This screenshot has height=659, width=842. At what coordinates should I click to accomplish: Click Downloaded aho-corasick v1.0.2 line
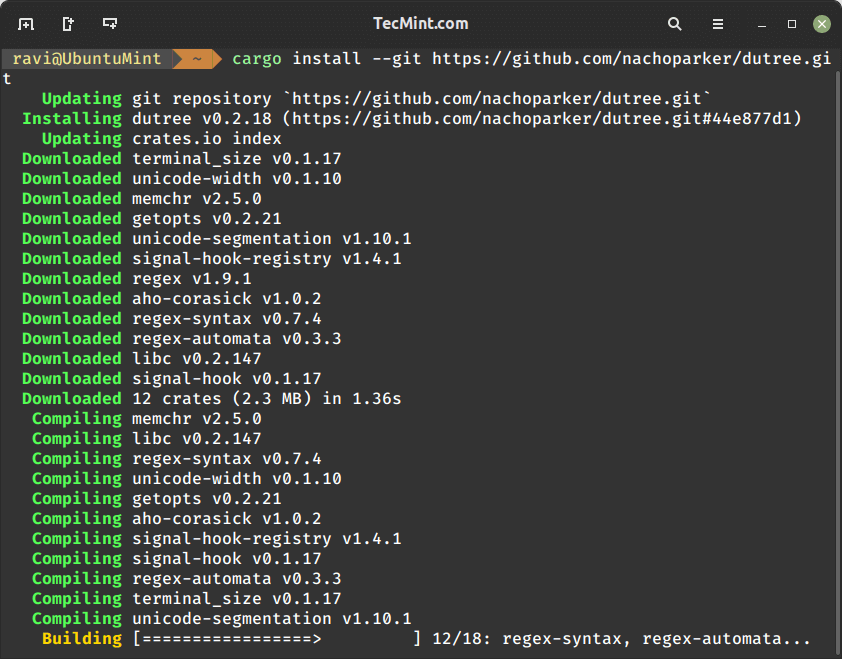pyautogui.click(x=171, y=299)
